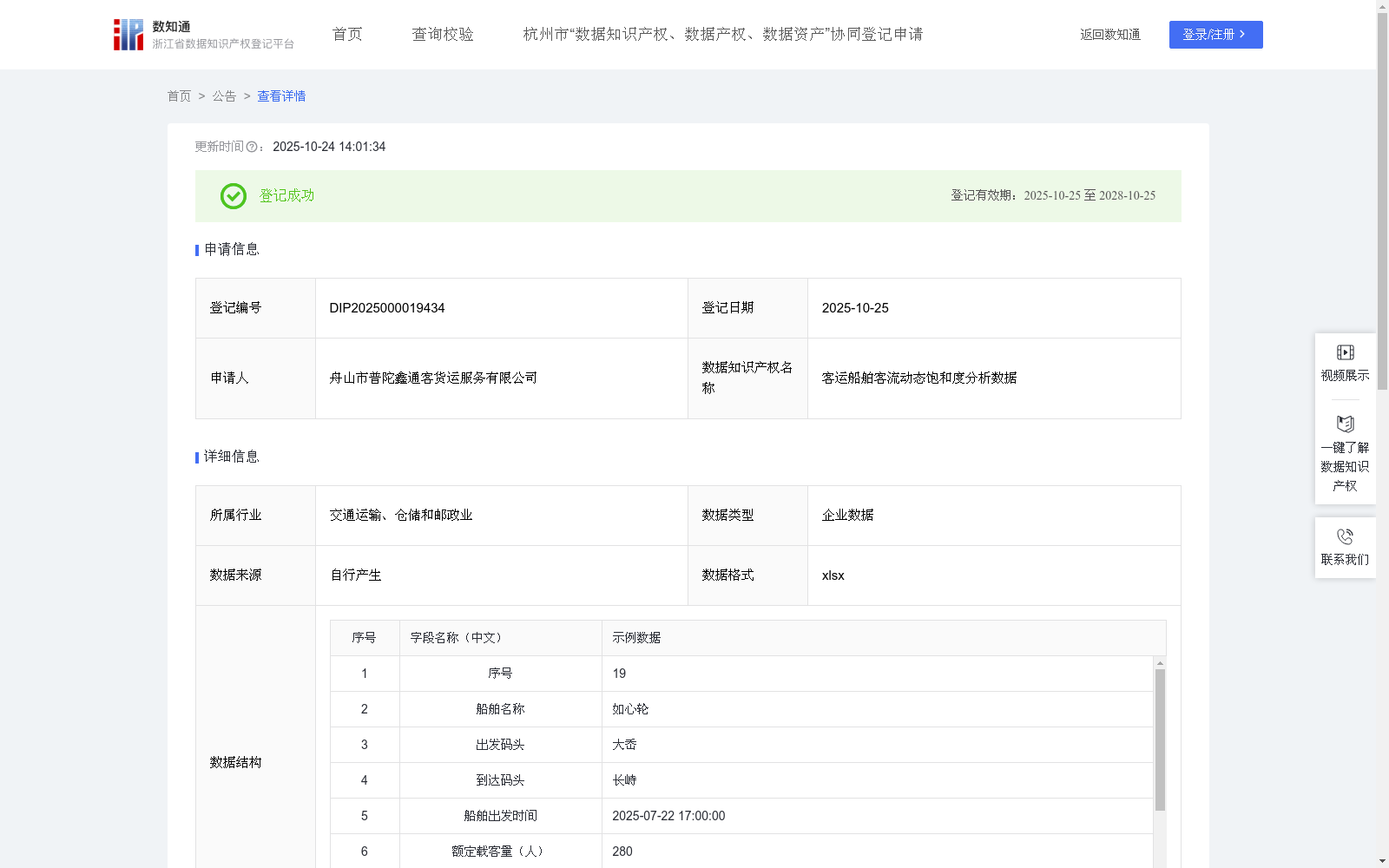Click the inner table scrollbar thumb
The height and width of the screenshot is (868, 1389).
[1160, 740]
